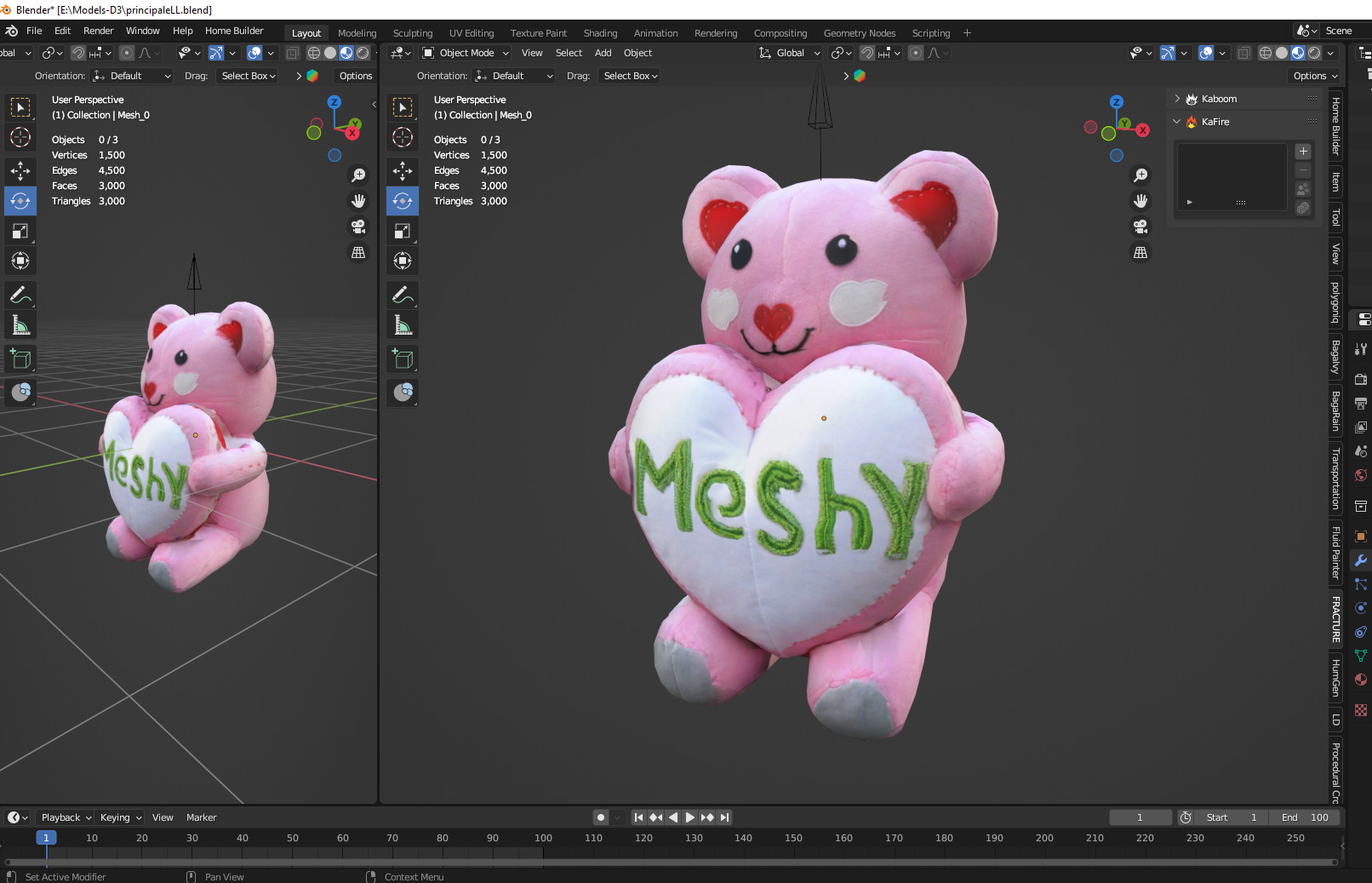Pick the Annotate tool in the right viewport
This screenshot has height=883, width=1372.
coord(403,295)
